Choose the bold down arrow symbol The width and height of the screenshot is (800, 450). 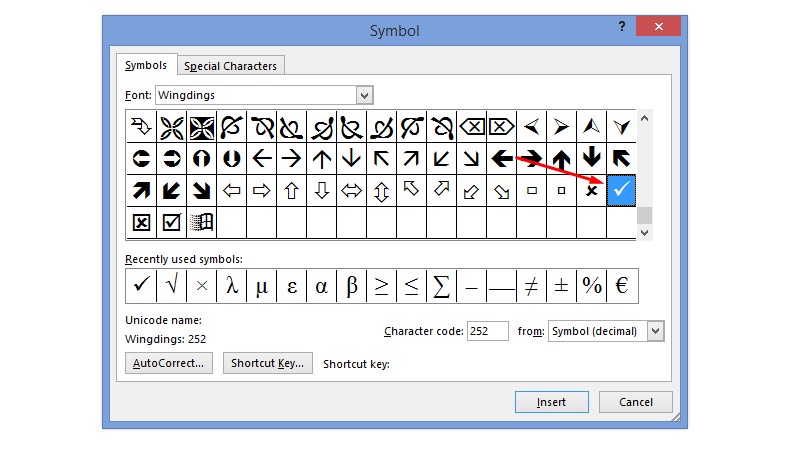(591, 159)
